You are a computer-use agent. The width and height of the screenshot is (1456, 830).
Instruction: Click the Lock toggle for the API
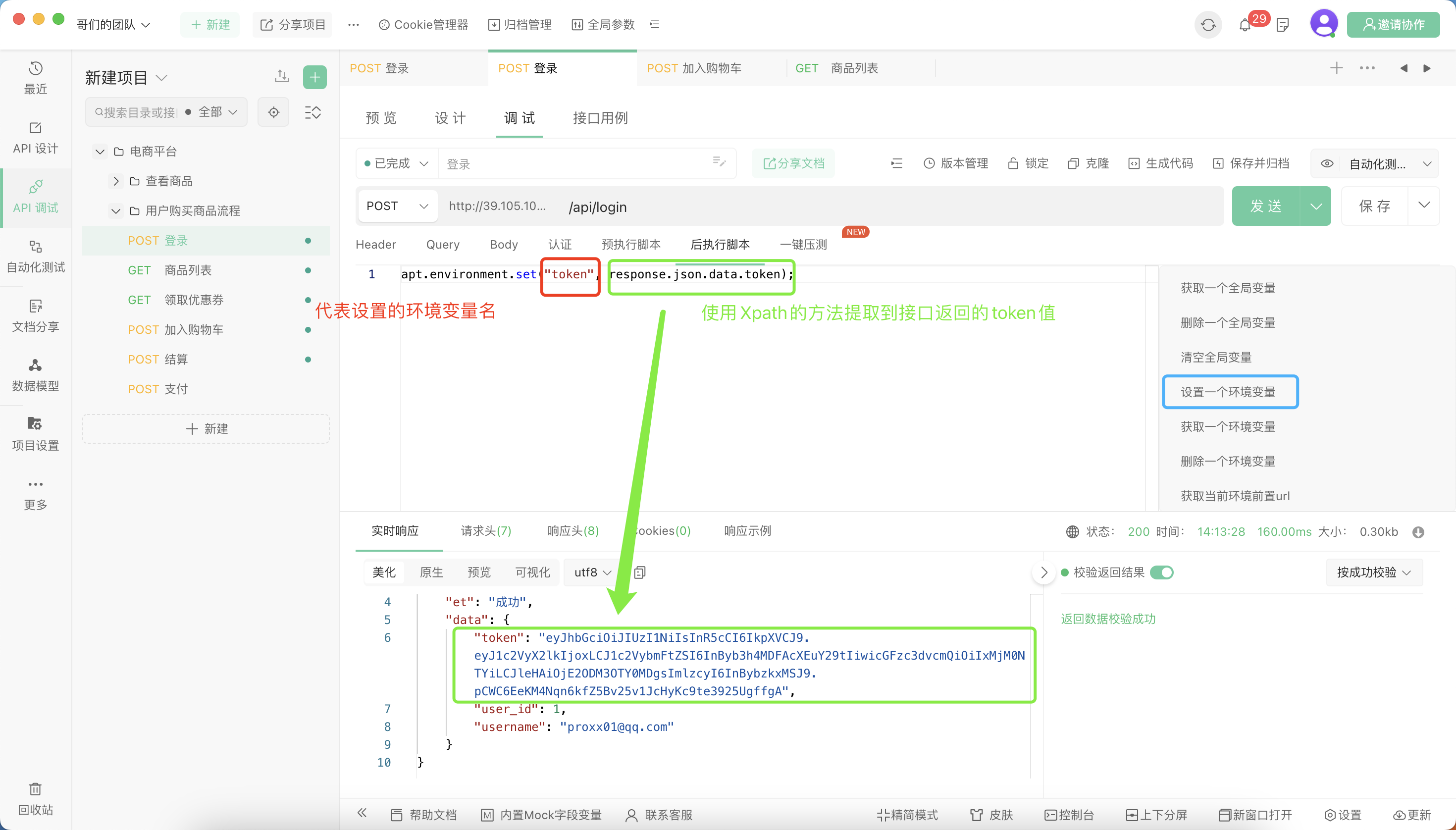[1029, 163]
